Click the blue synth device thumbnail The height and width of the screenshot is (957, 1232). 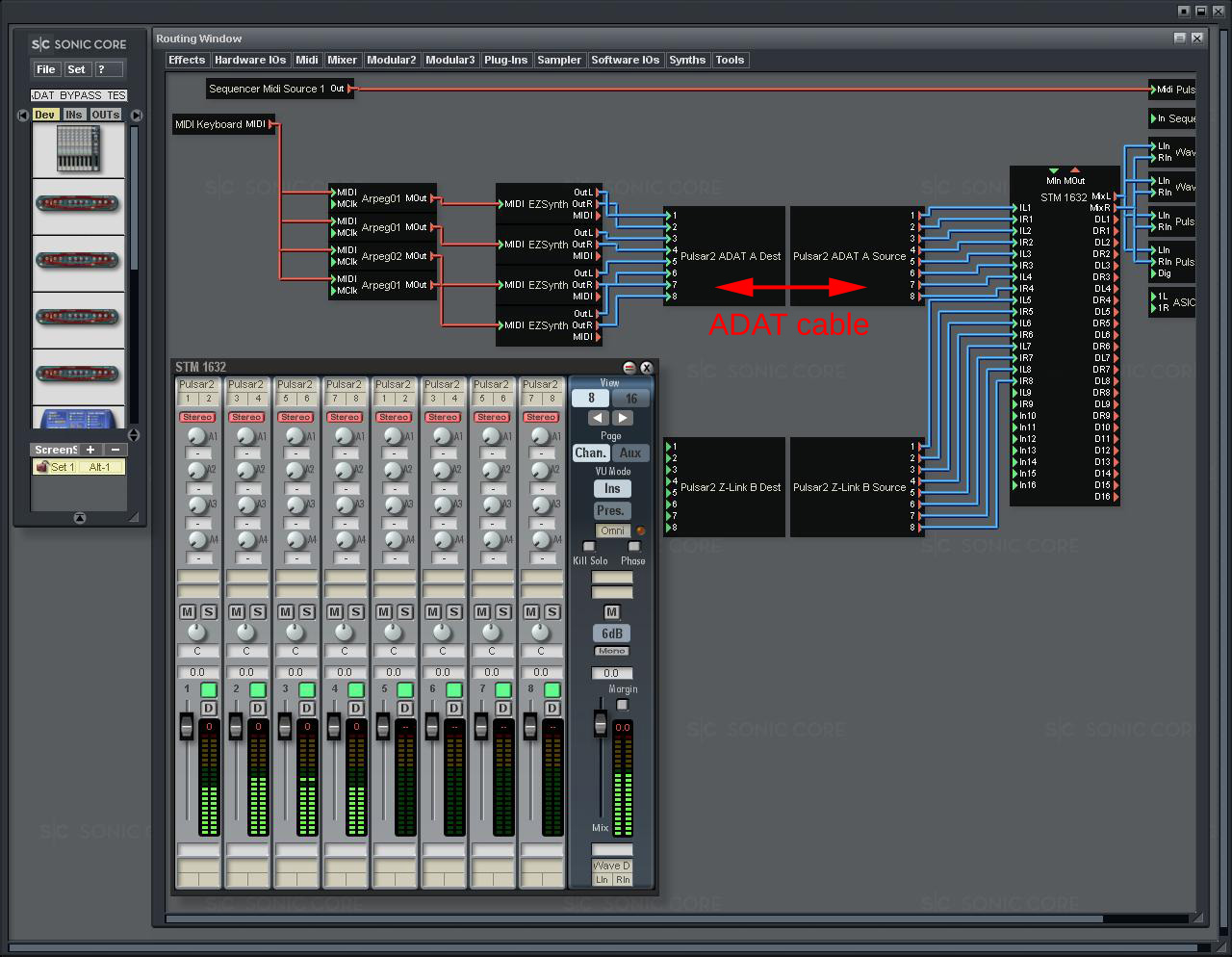[78, 419]
